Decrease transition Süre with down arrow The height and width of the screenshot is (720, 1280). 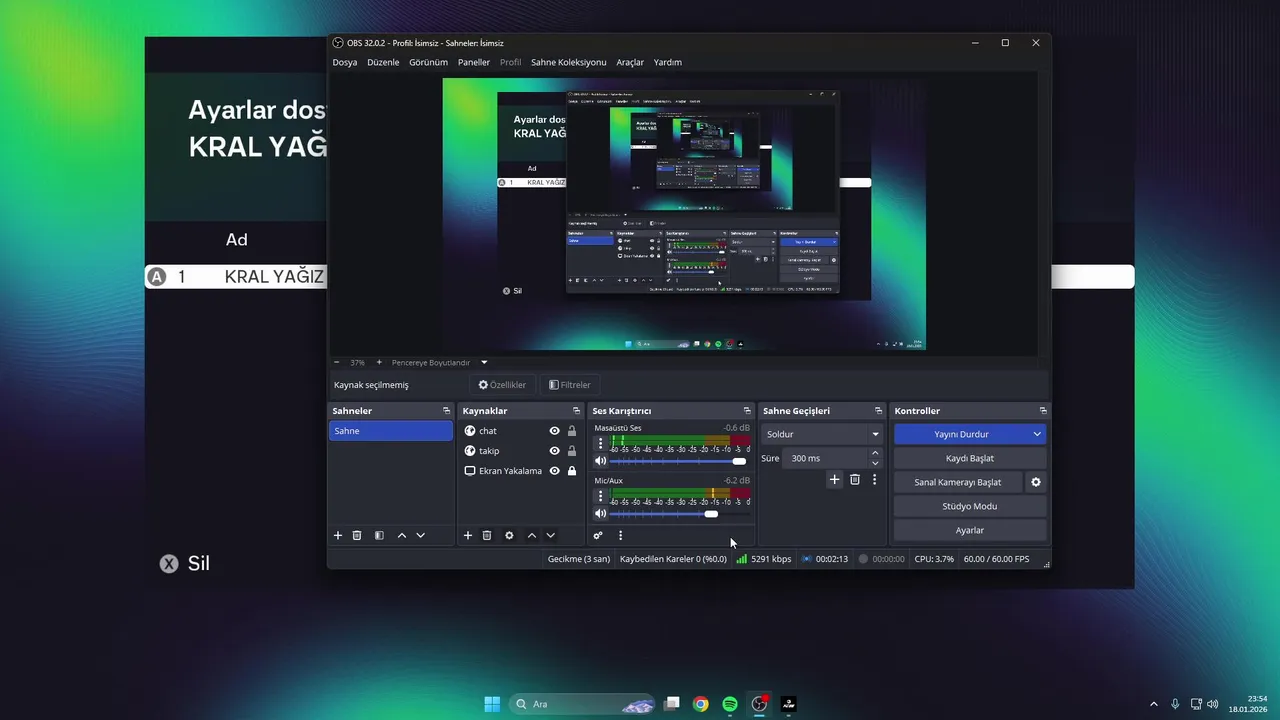click(875, 463)
